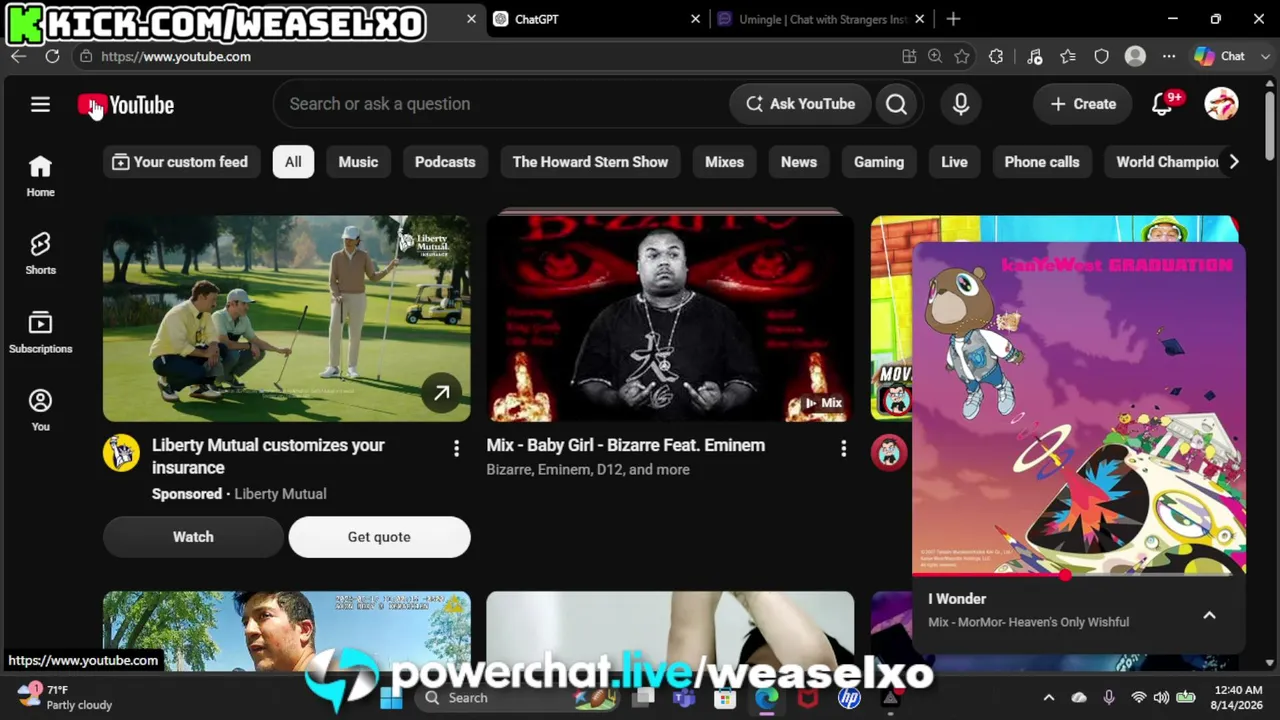This screenshot has width=1280, height=720.
Task: Seek using the miniplayer progress bar
Action: point(1079,575)
